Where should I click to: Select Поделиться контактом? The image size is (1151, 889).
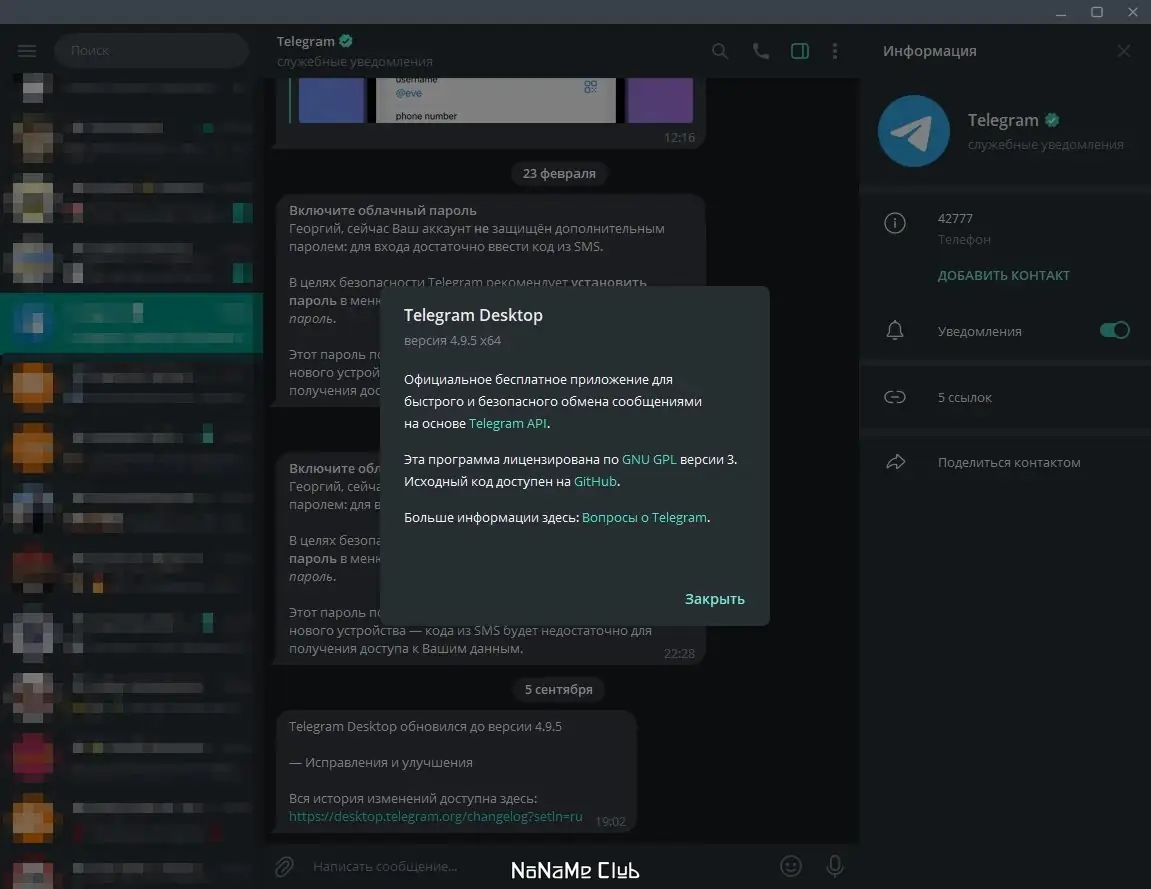click(x=1009, y=462)
